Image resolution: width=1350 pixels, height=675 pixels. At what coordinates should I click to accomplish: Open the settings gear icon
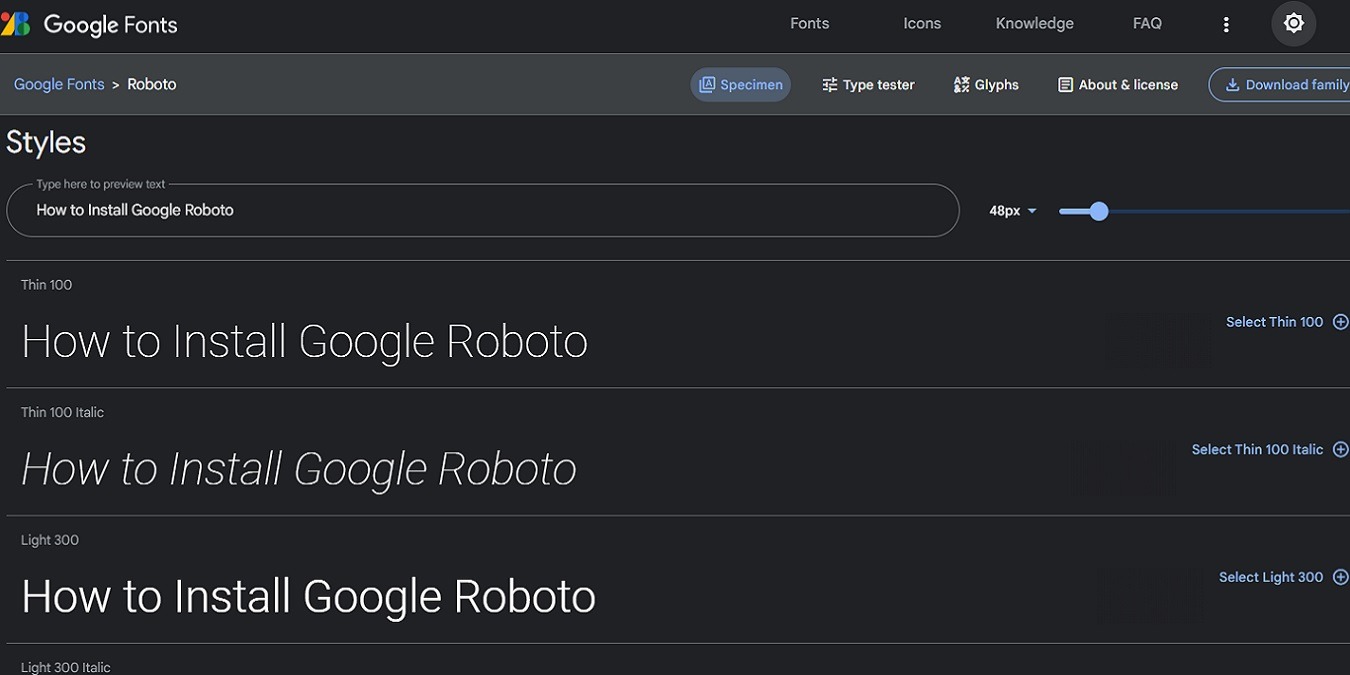pyautogui.click(x=1293, y=22)
